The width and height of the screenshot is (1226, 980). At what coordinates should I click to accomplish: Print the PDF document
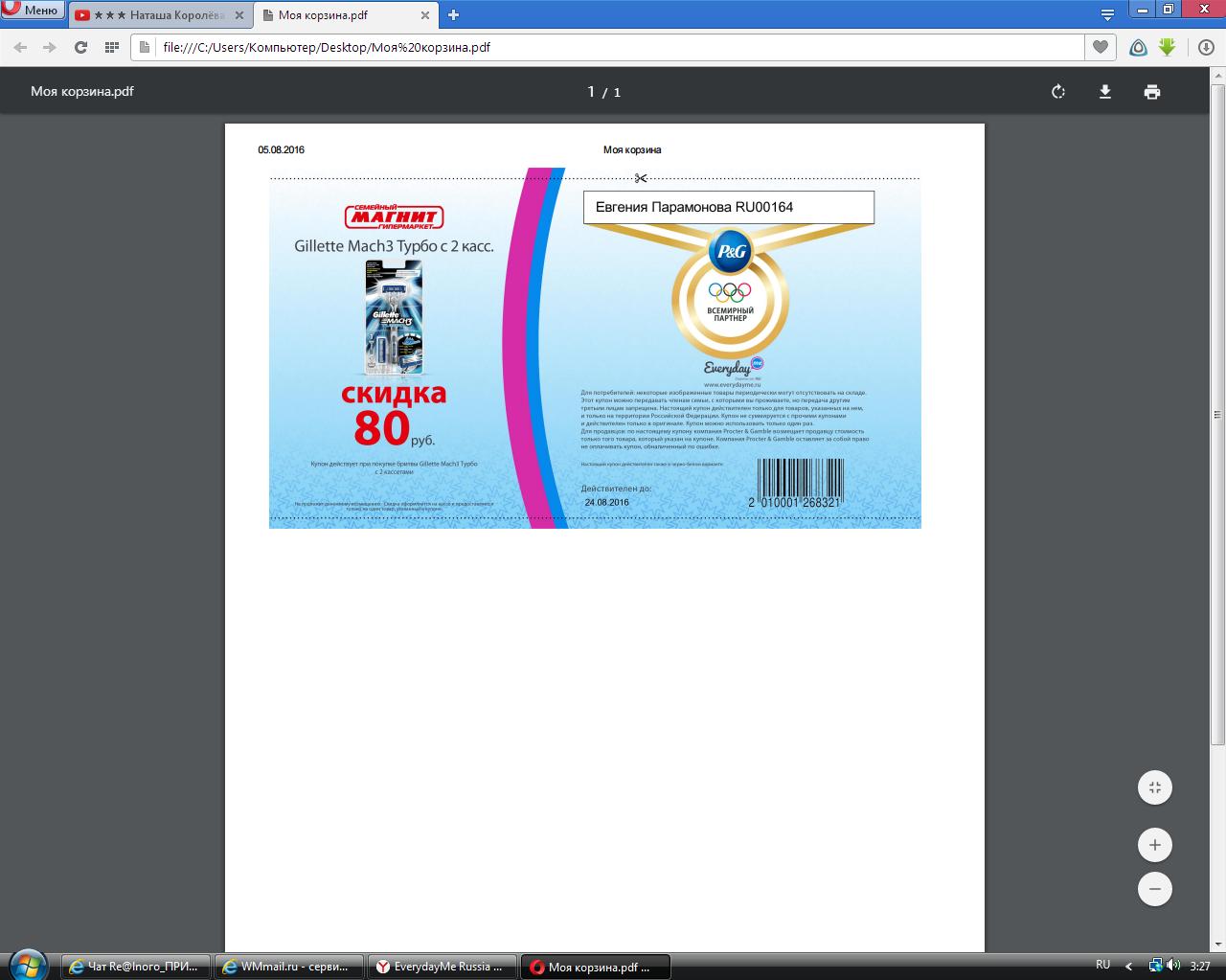[1152, 92]
